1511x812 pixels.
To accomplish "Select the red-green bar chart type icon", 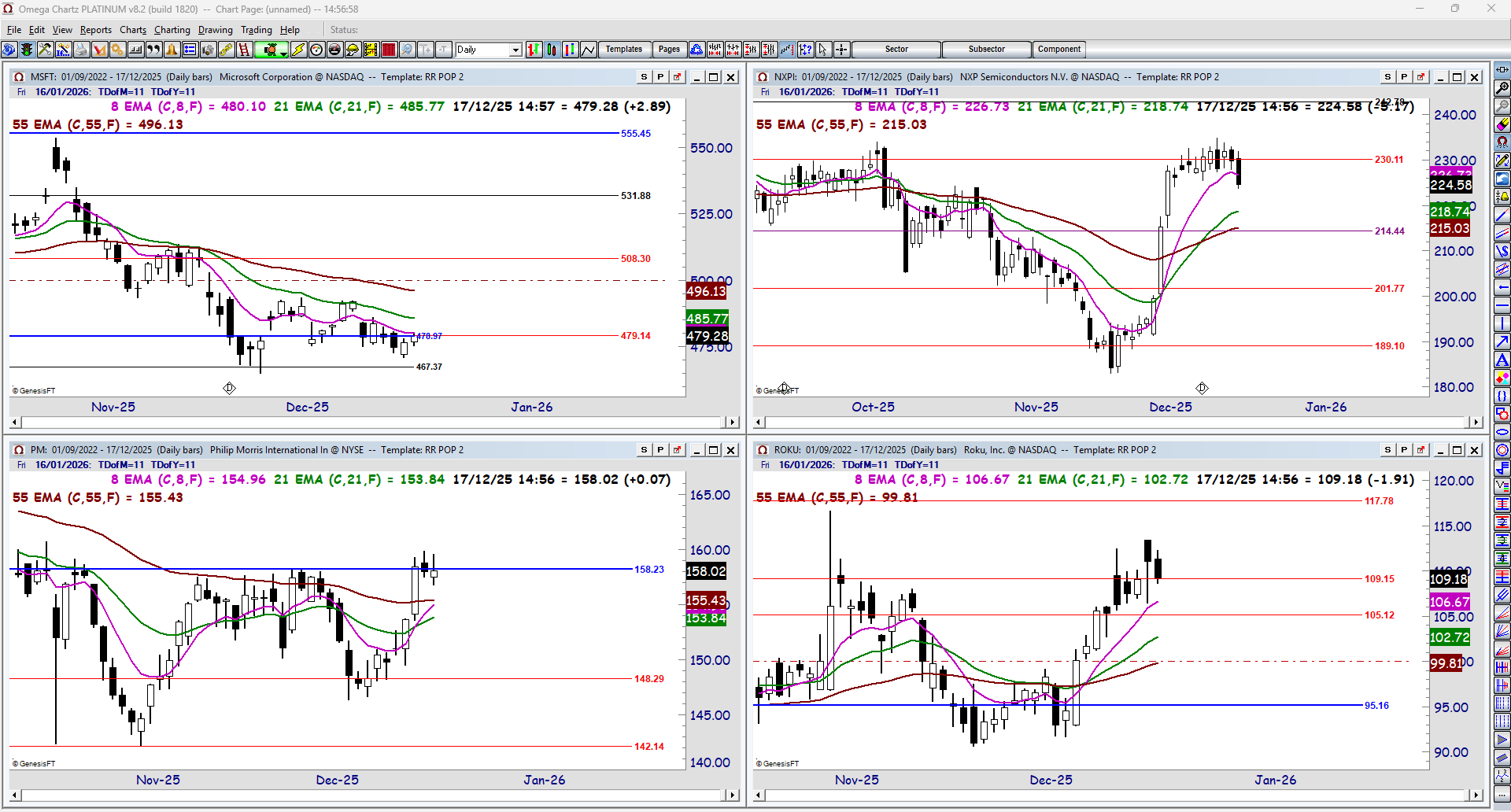I will click(534, 50).
